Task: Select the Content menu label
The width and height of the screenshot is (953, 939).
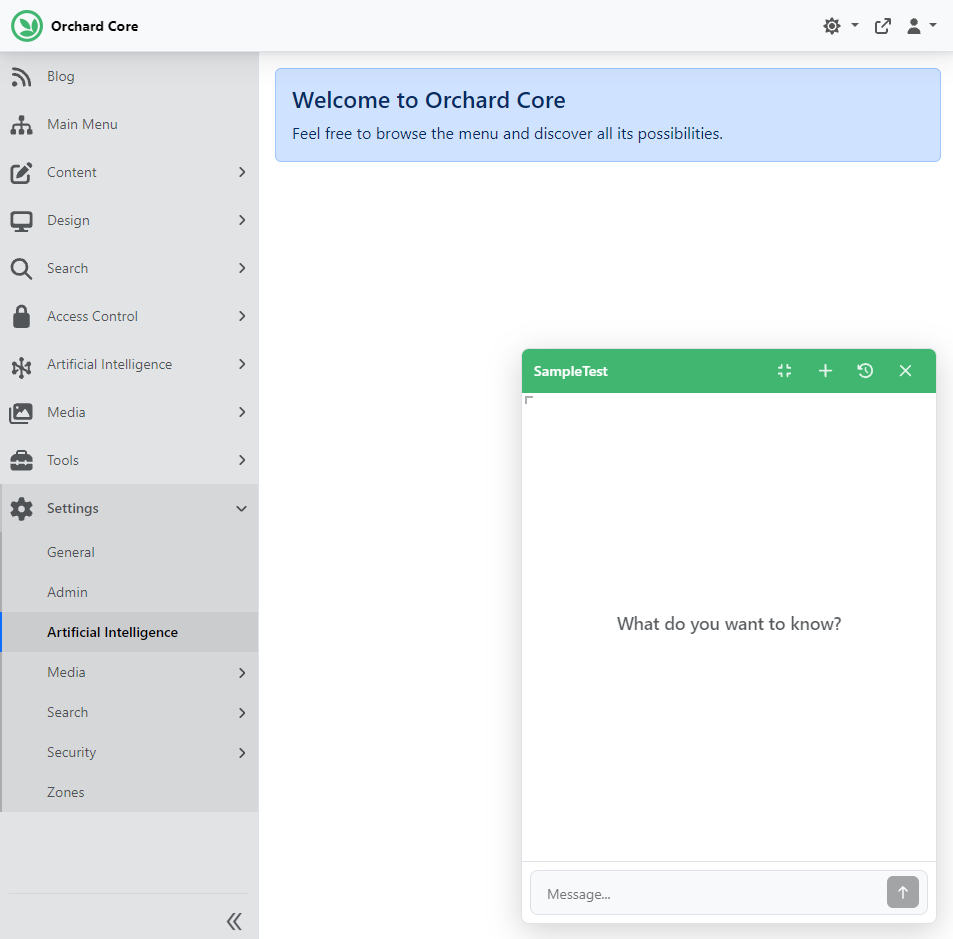Action: (x=72, y=173)
